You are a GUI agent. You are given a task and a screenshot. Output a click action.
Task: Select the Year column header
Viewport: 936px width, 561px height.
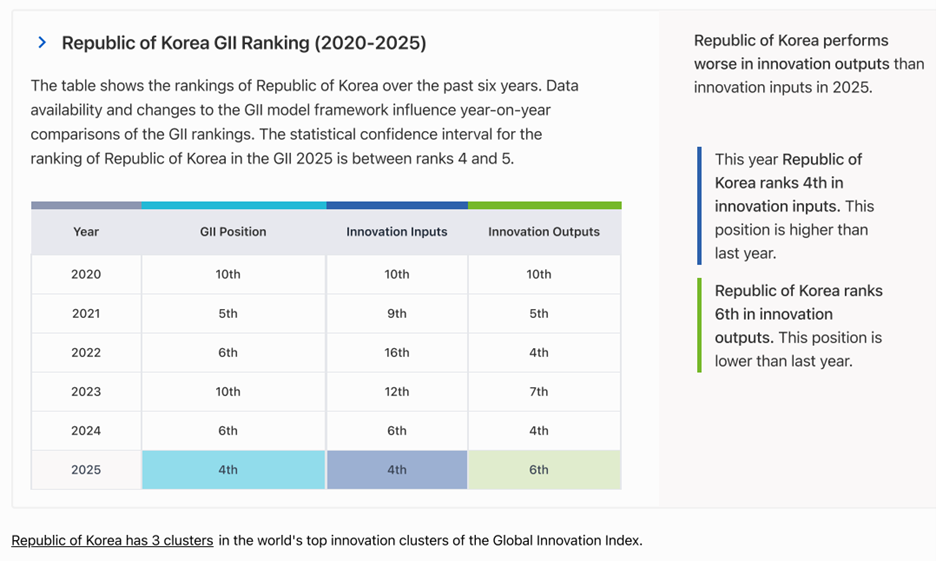pyautogui.click(x=86, y=232)
